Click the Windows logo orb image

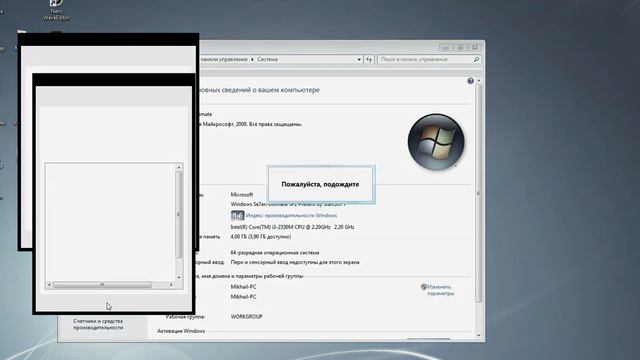click(x=436, y=141)
